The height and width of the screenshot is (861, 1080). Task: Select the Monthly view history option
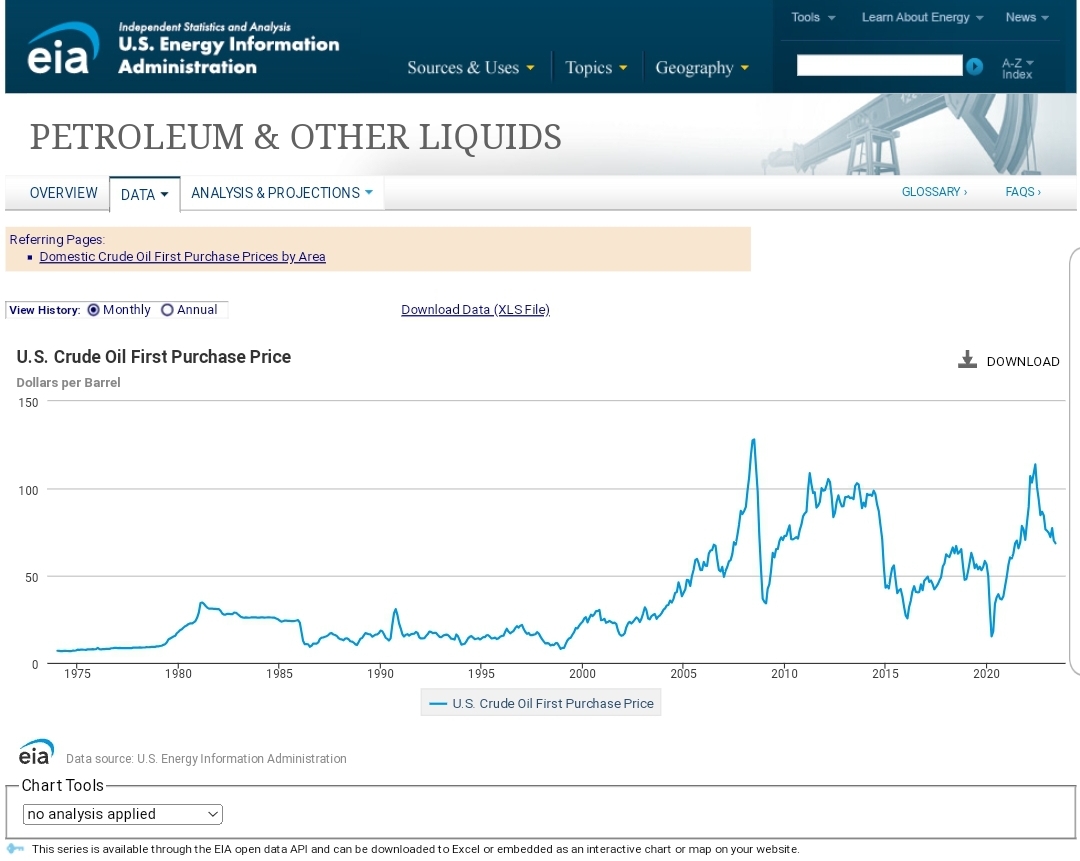[94, 310]
